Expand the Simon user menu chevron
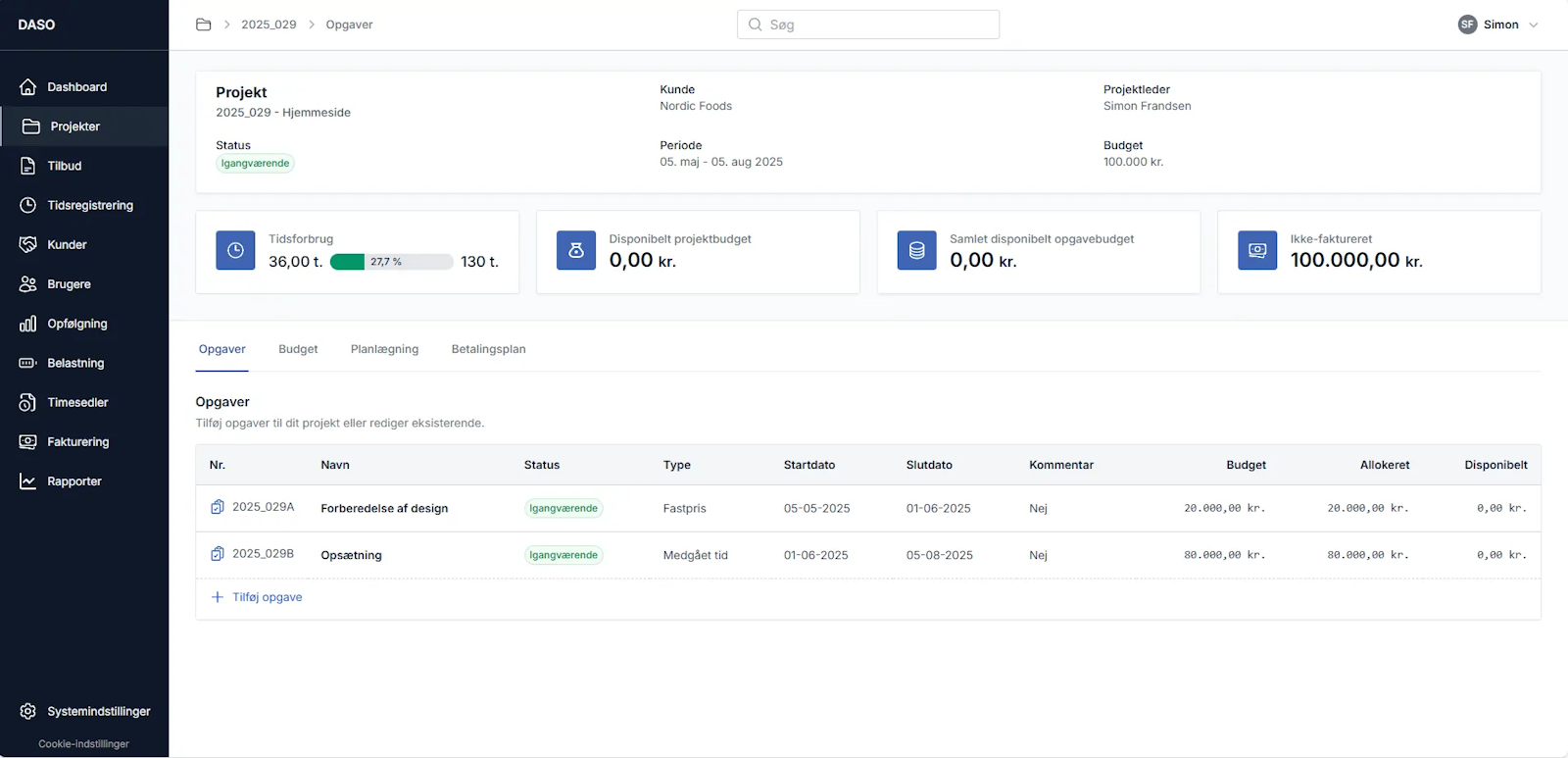 [x=1534, y=25]
